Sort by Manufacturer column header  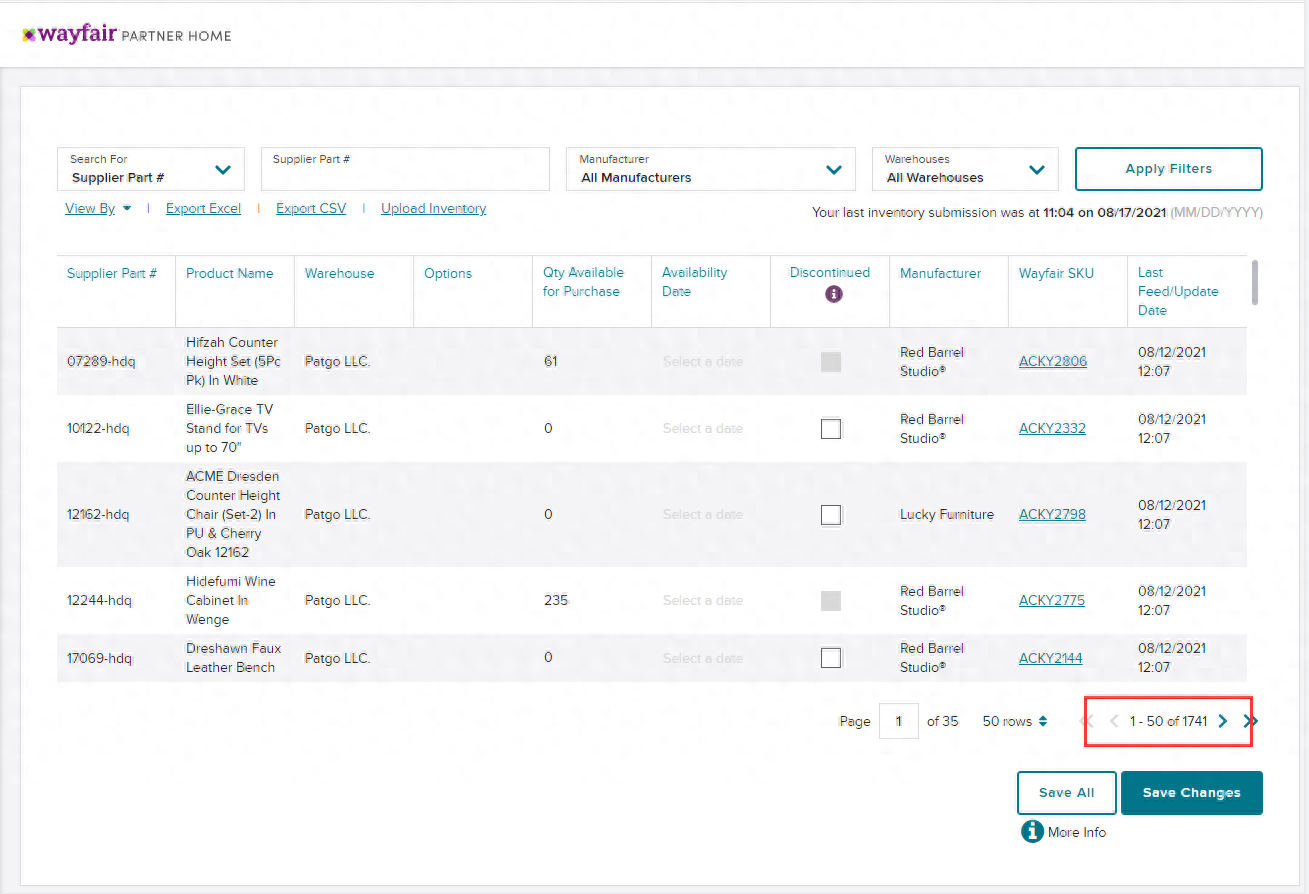pyautogui.click(x=940, y=273)
